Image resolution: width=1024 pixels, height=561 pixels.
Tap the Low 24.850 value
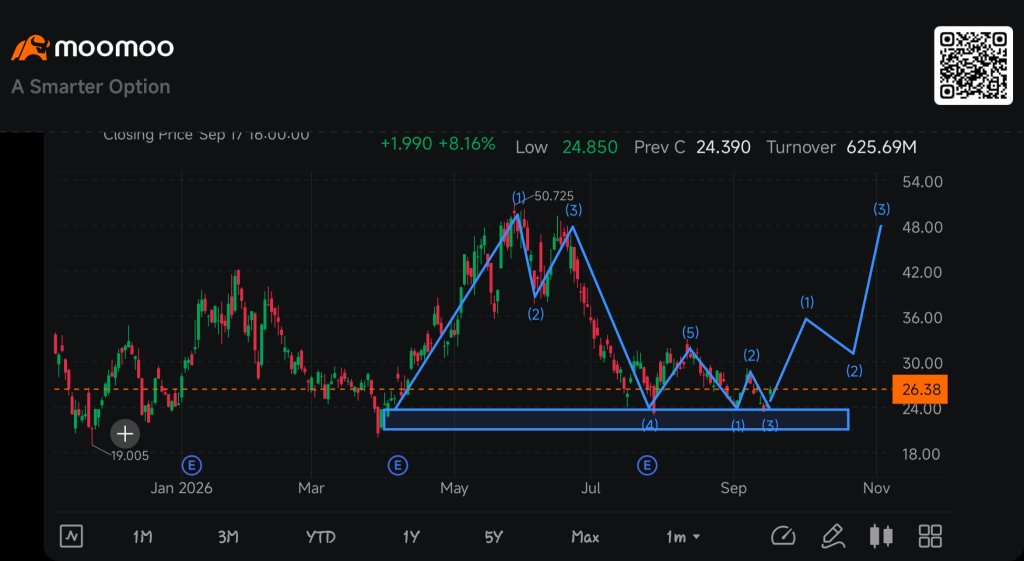(x=566, y=147)
